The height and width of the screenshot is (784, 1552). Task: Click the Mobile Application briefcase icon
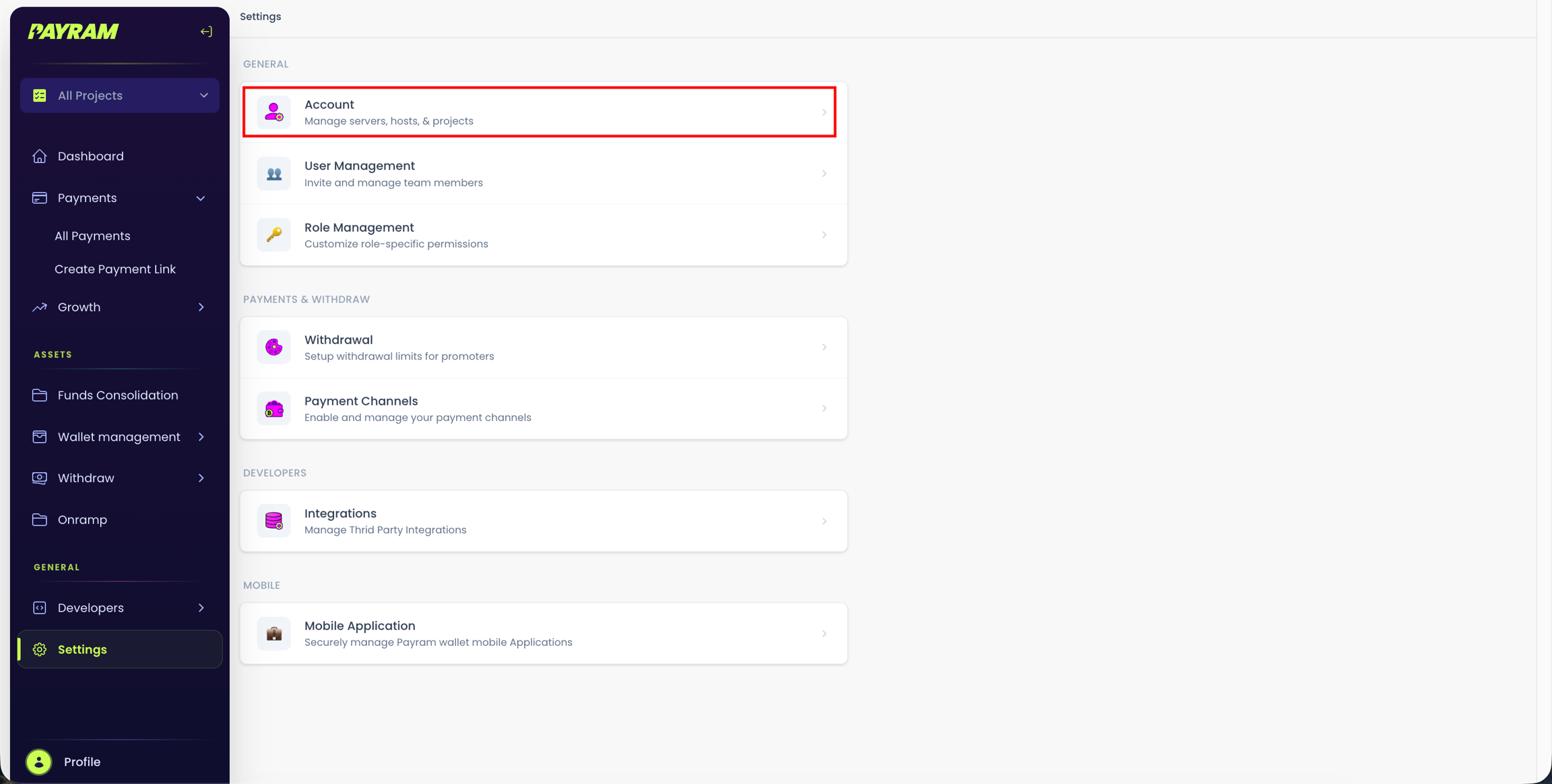click(x=273, y=633)
